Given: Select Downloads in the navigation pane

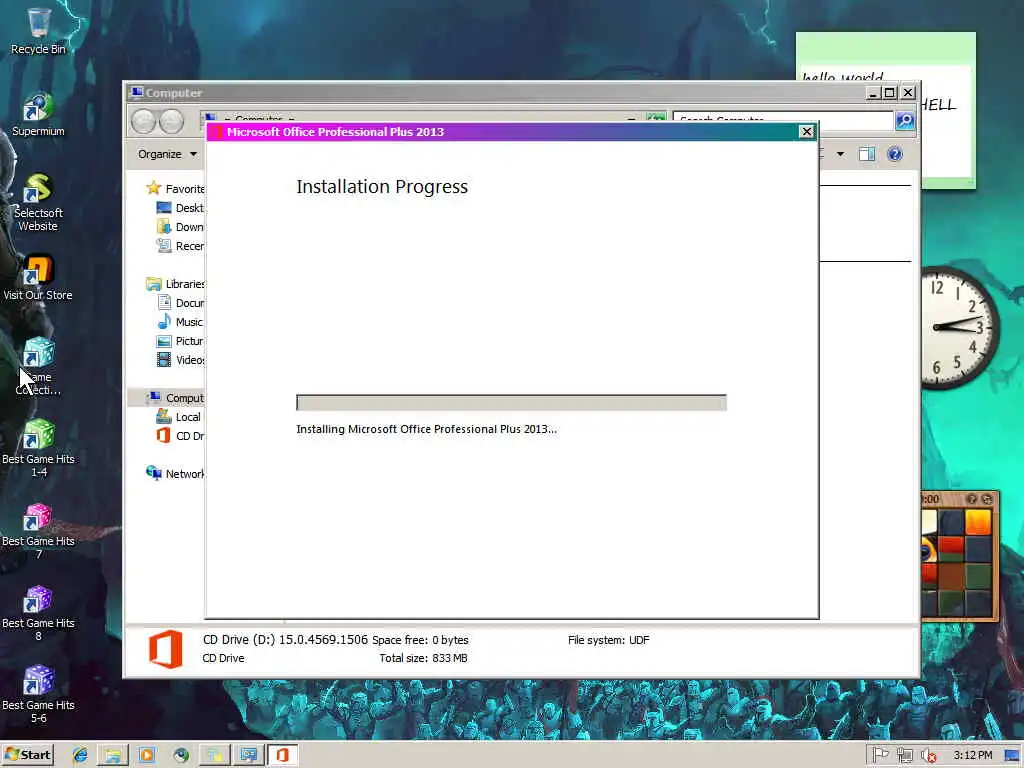Looking at the screenshot, I should pos(180,227).
